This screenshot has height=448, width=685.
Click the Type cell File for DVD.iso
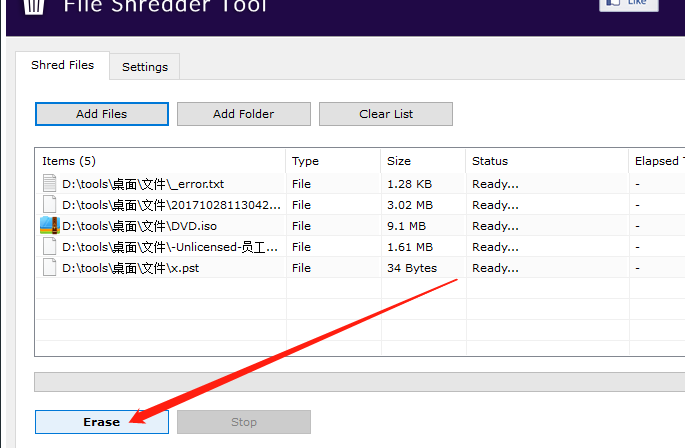pos(301,226)
